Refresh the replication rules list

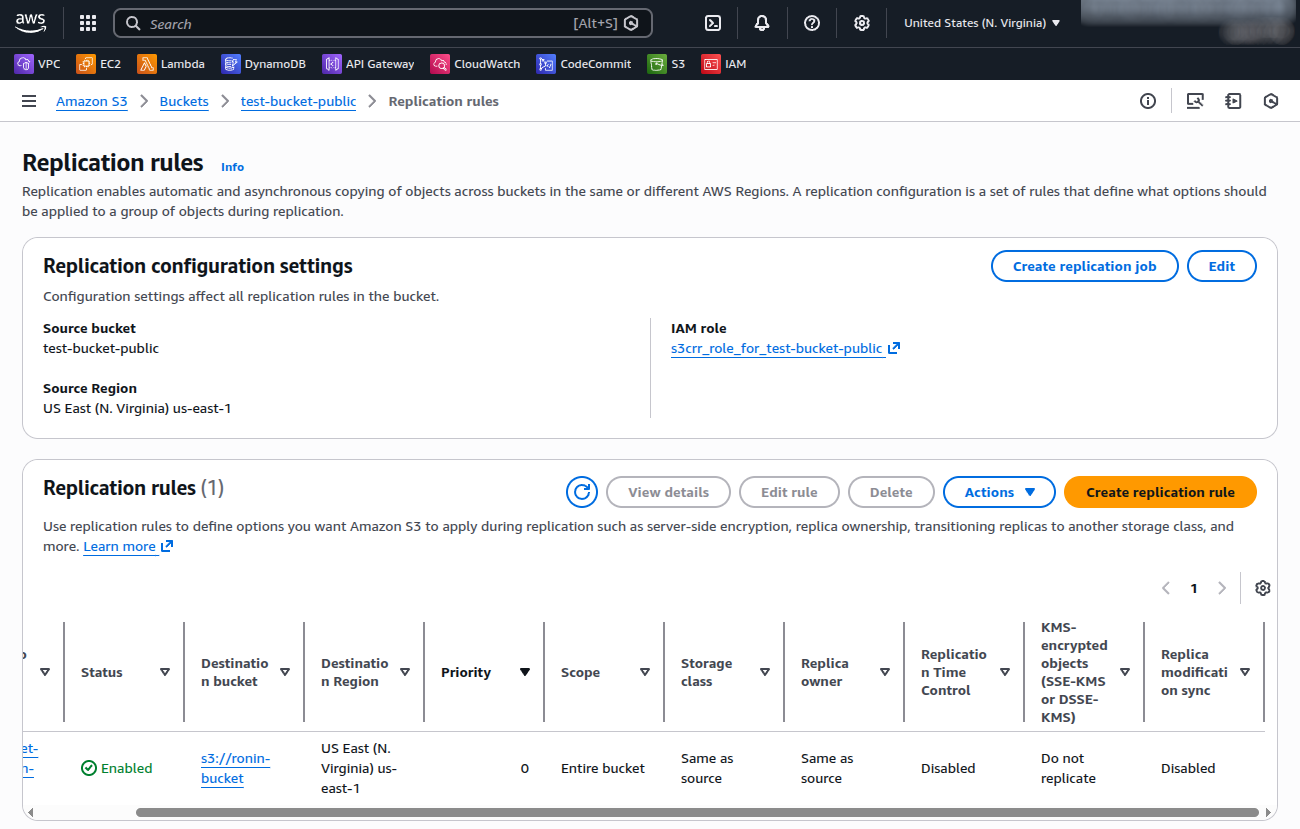pyautogui.click(x=582, y=492)
